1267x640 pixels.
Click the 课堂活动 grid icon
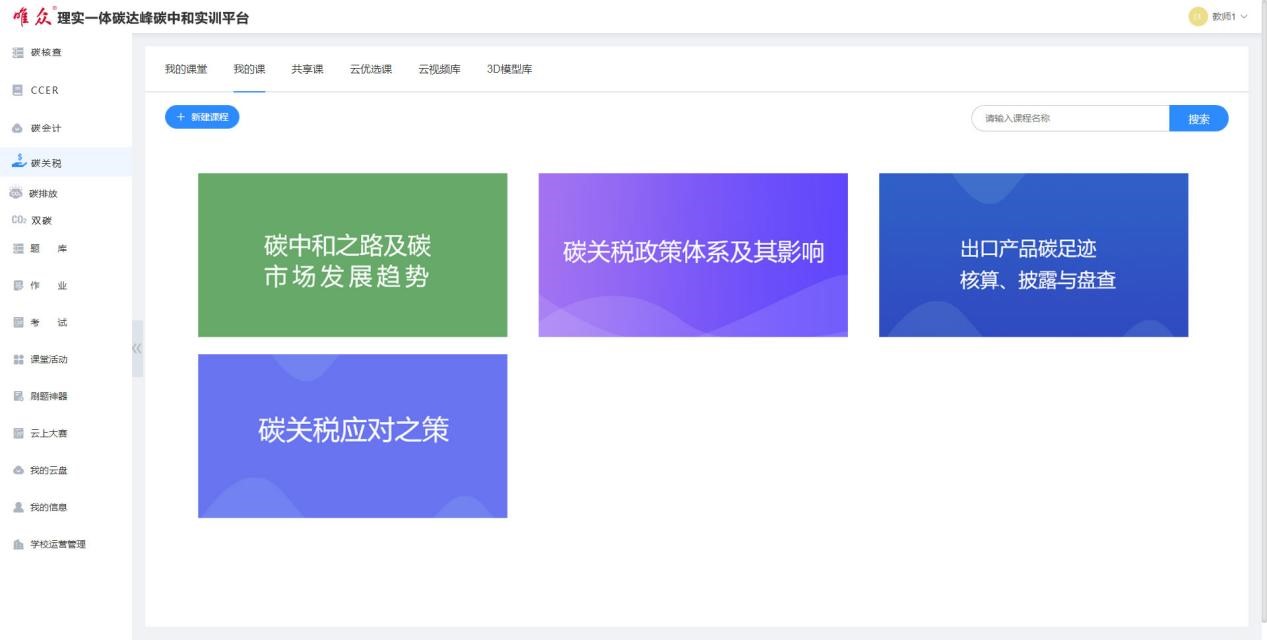click(17, 359)
